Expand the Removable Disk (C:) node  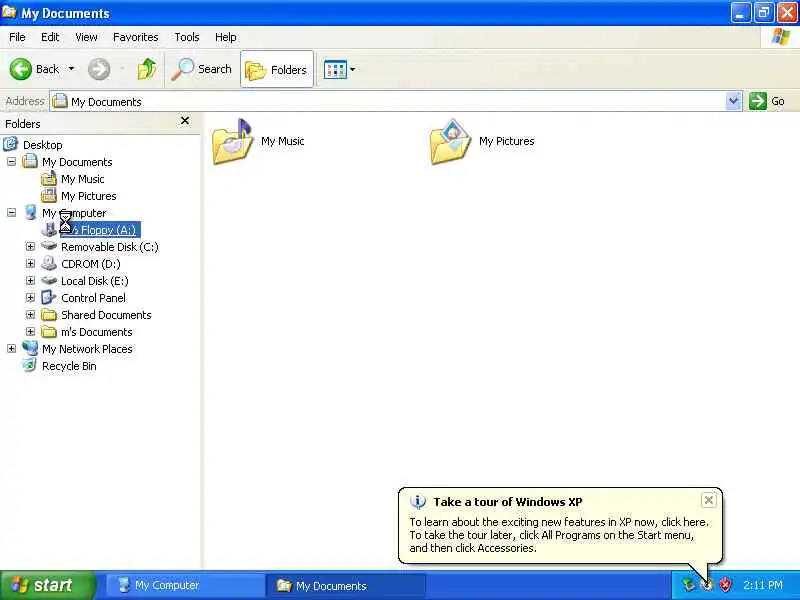pos(30,246)
